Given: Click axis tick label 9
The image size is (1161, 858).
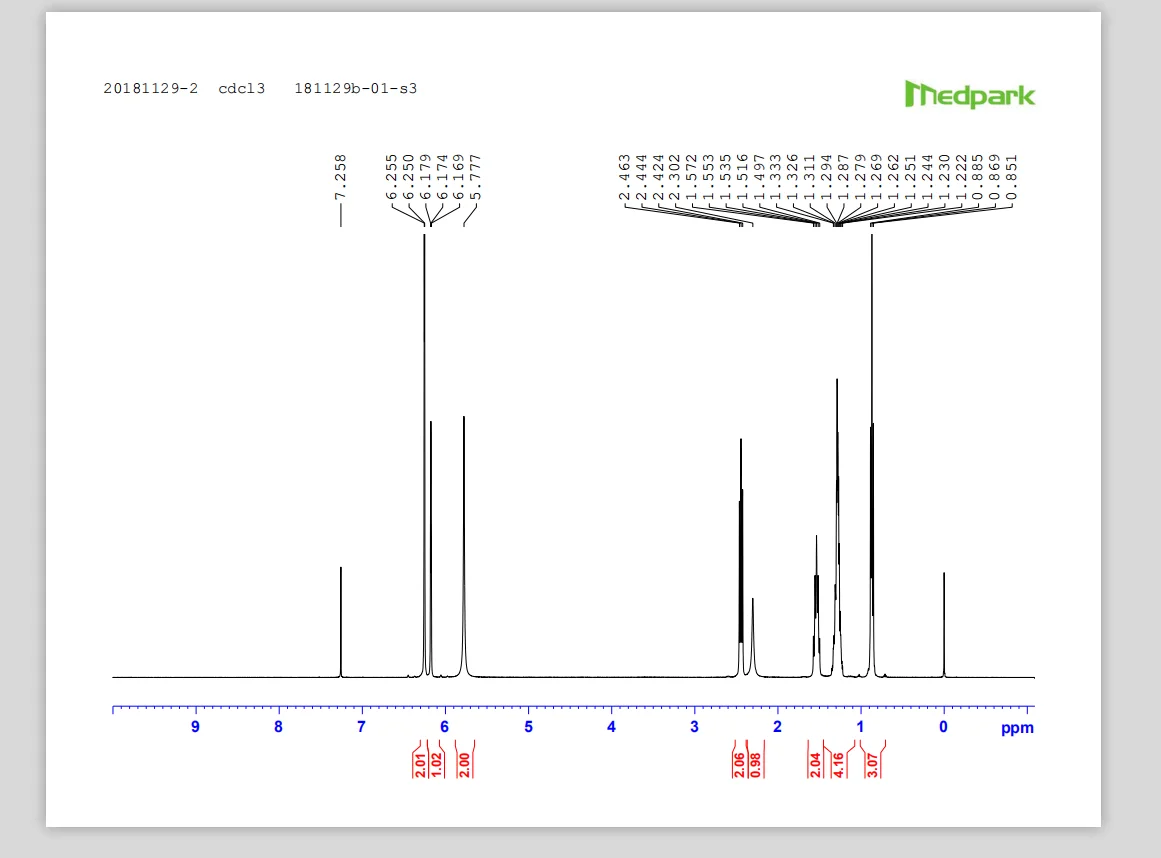Looking at the screenshot, I should [195, 727].
